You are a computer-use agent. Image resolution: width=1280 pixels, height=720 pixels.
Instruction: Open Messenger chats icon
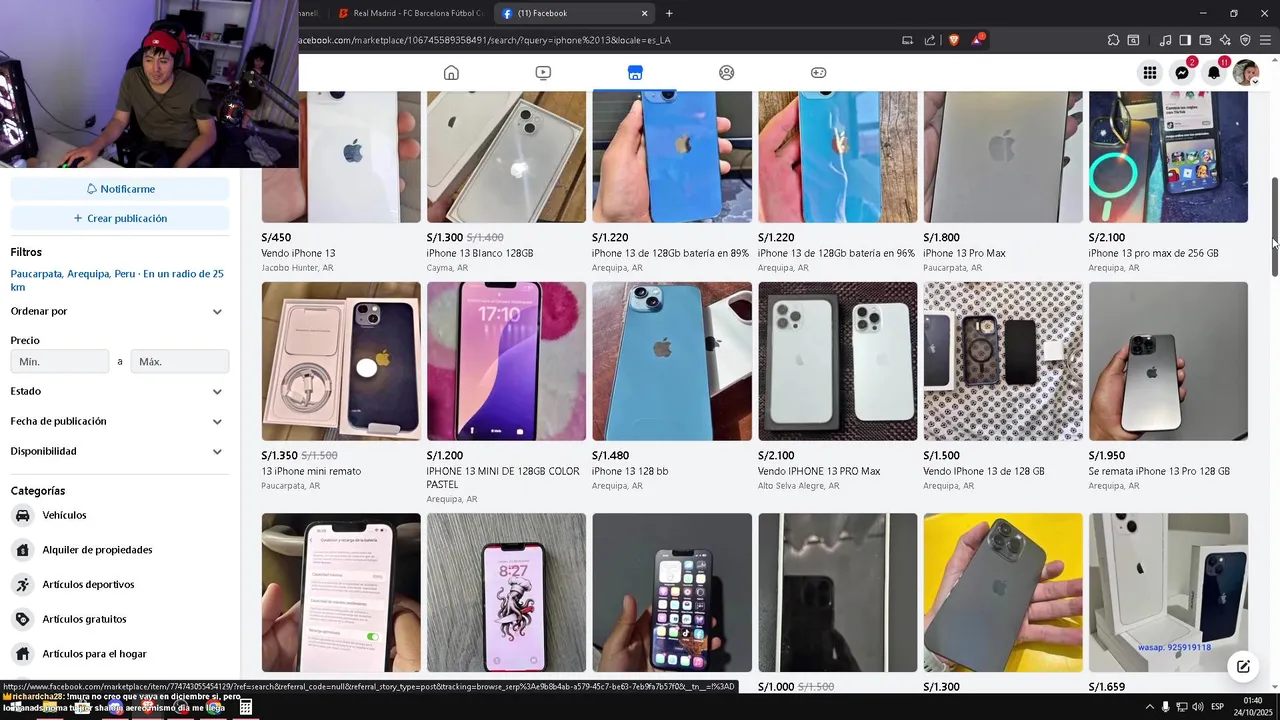(x=1182, y=73)
